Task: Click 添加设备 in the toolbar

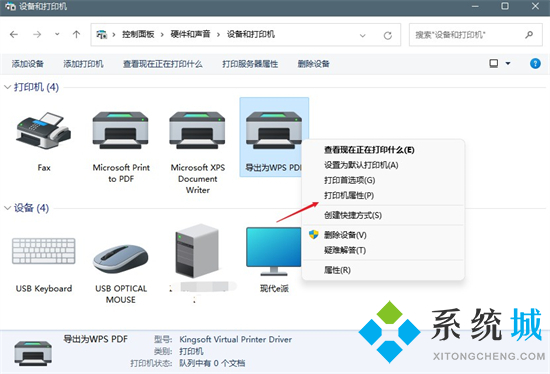Action: click(x=28, y=64)
